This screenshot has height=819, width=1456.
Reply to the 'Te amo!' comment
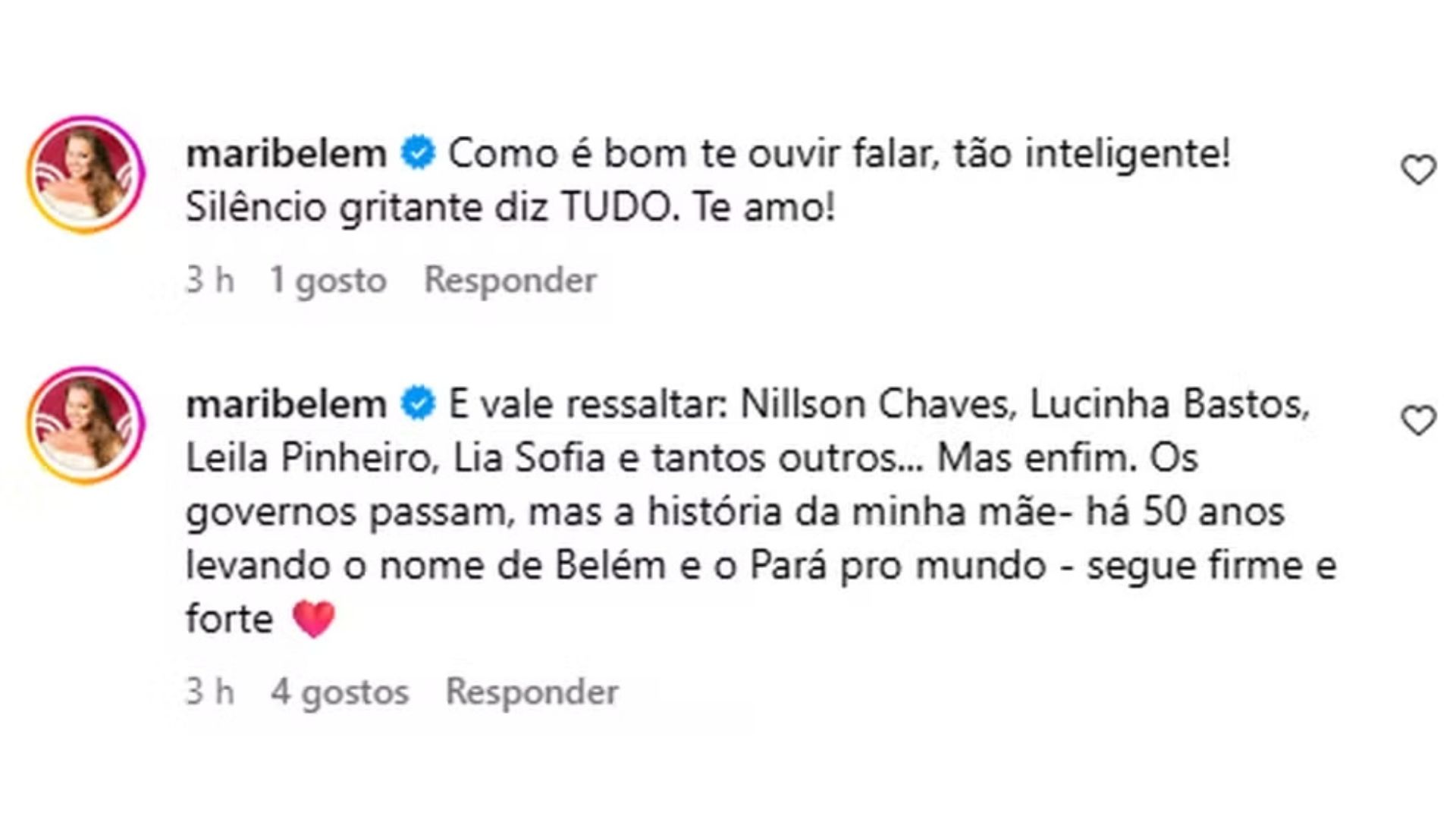pos(510,280)
